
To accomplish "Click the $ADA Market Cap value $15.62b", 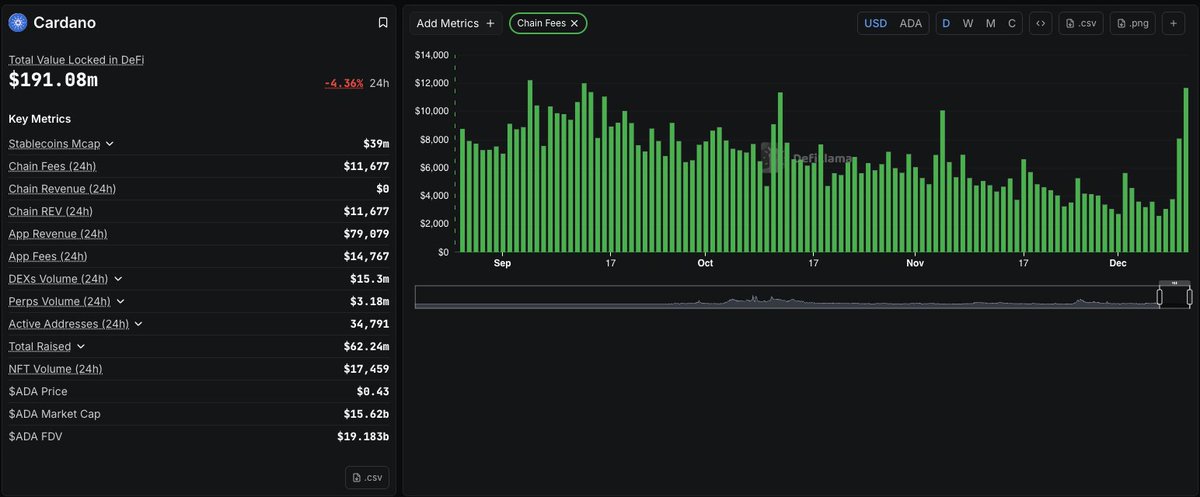I will pyautogui.click(x=366, y=414).
